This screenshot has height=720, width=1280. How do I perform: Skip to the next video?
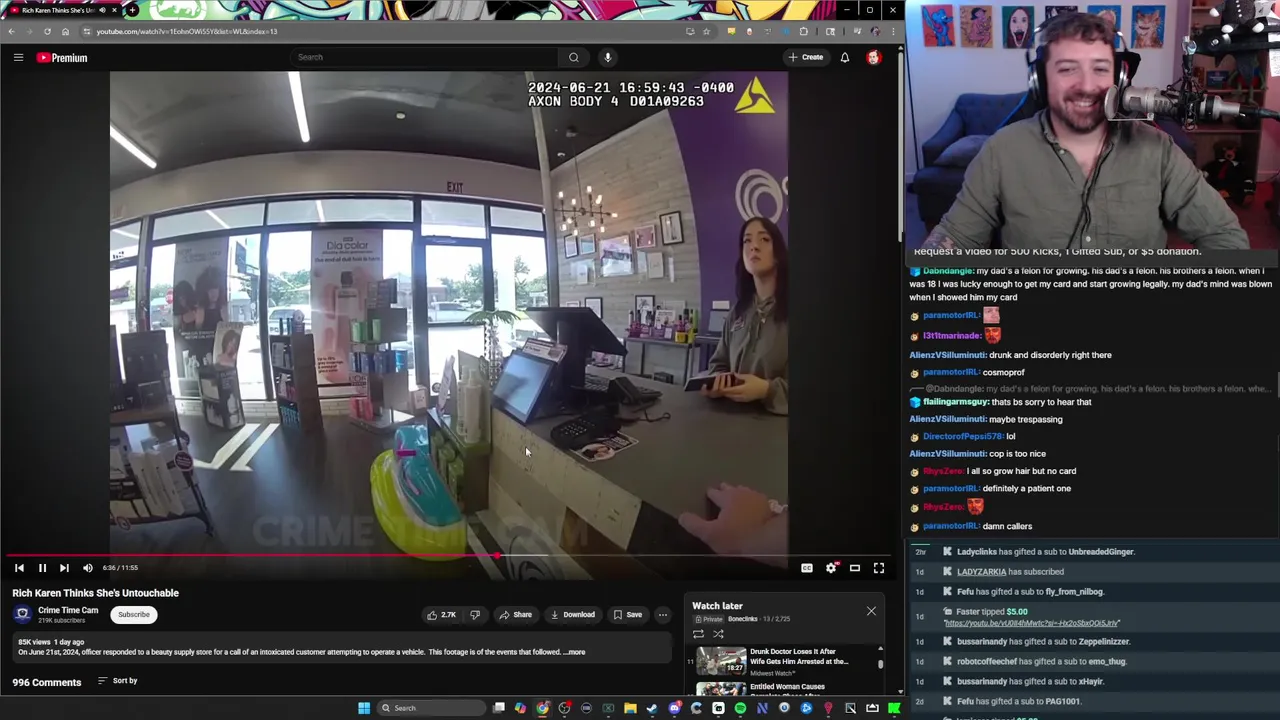coord(64,568)
